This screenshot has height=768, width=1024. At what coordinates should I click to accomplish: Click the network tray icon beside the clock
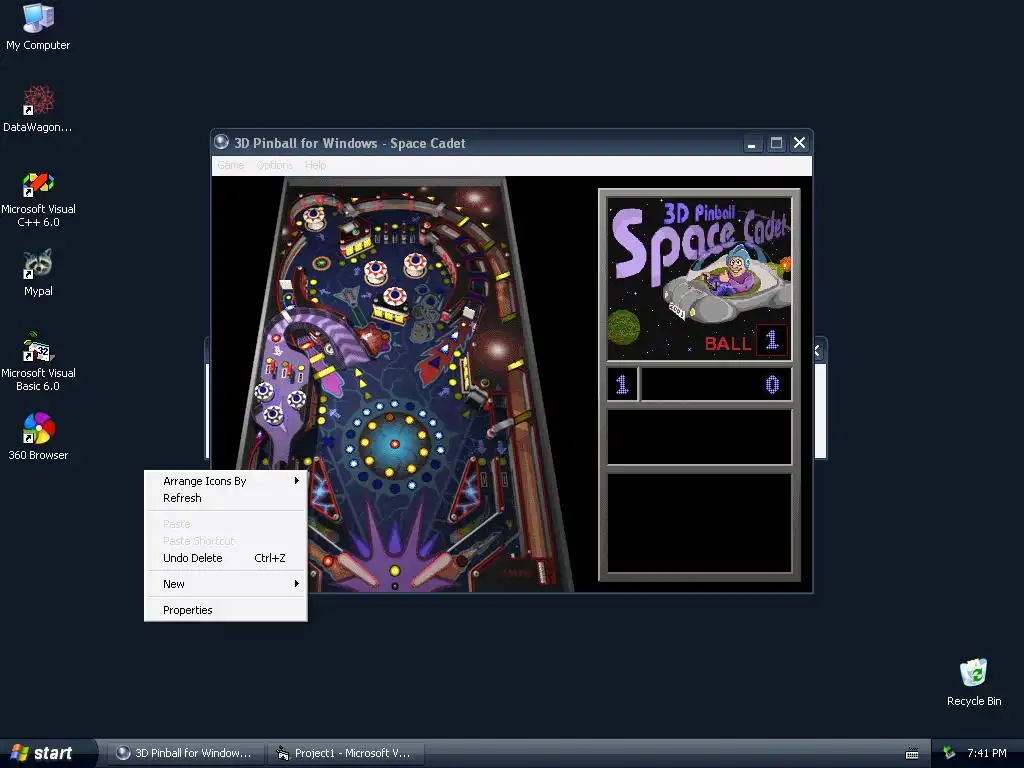[x=949, y=753]
